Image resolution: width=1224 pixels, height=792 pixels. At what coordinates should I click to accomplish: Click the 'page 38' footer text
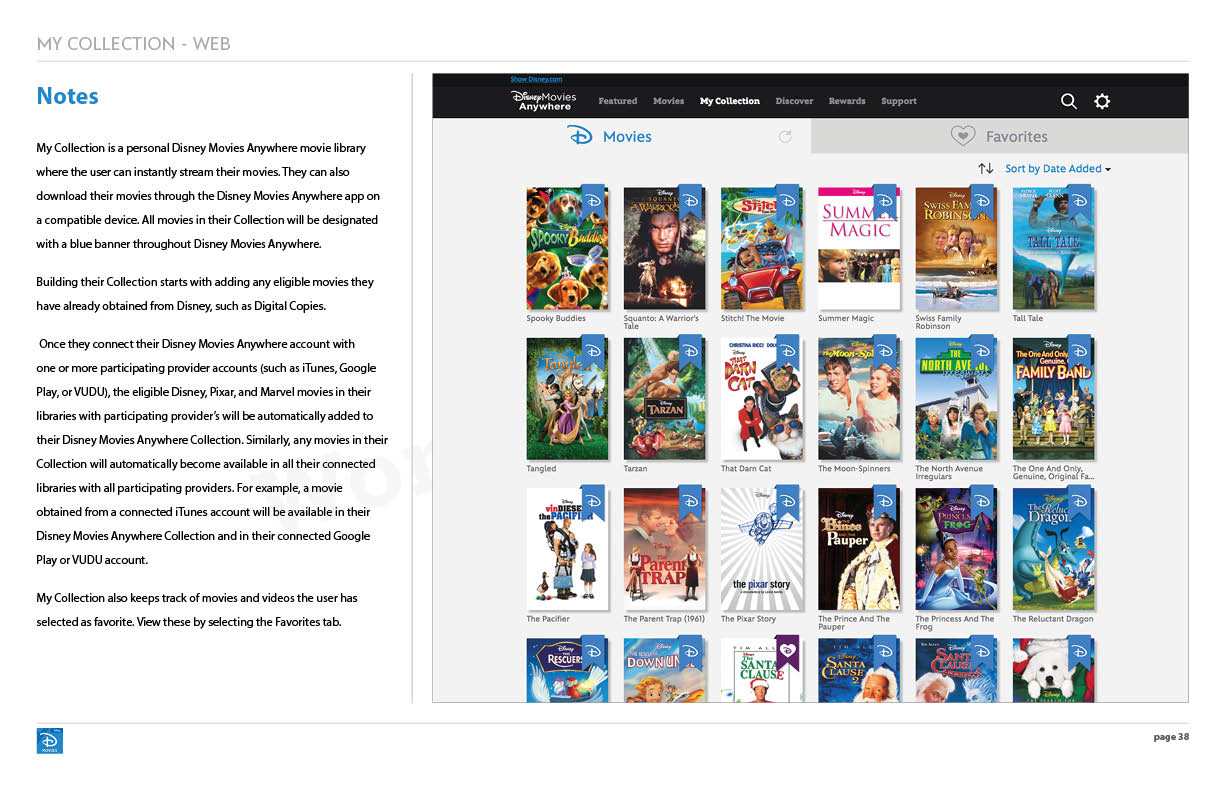coord(1171,737)
